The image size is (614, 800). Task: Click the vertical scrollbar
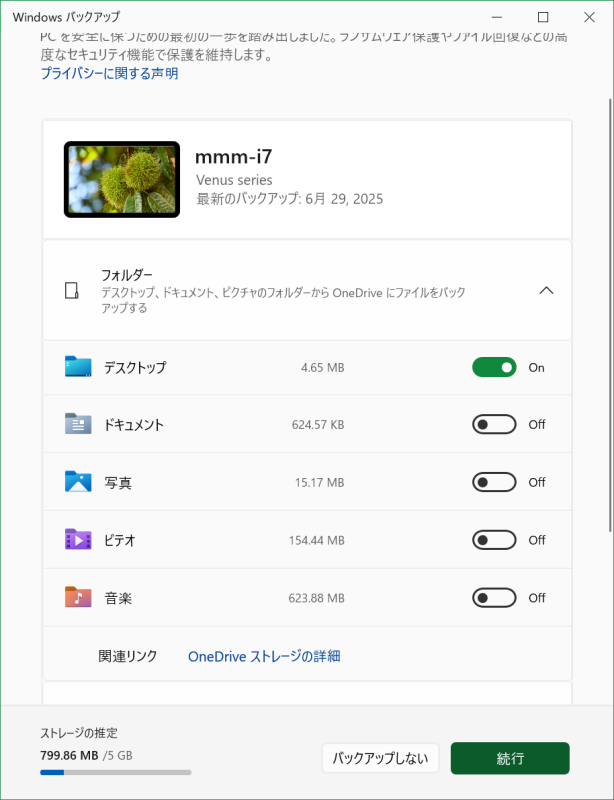[x=609, y=315]
